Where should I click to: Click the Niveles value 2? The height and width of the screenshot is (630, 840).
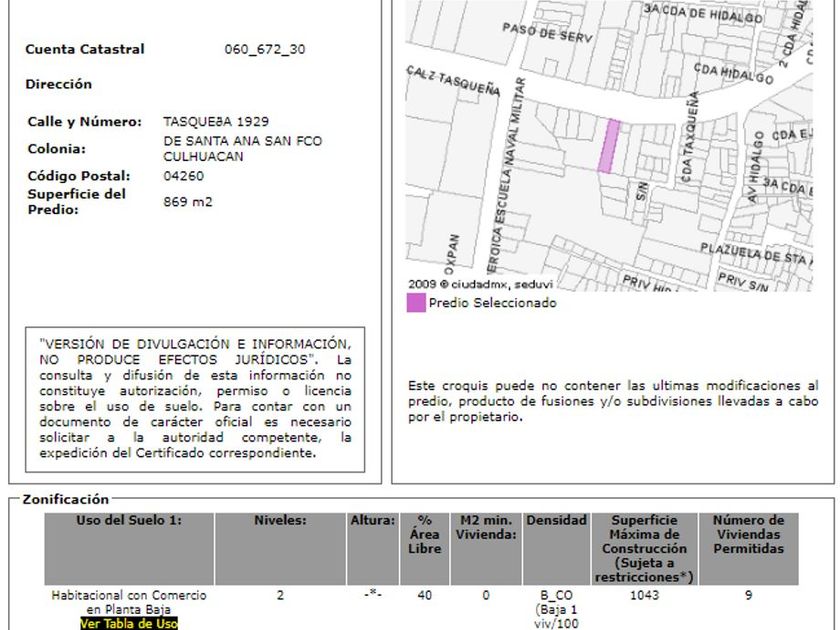[280, 595]
